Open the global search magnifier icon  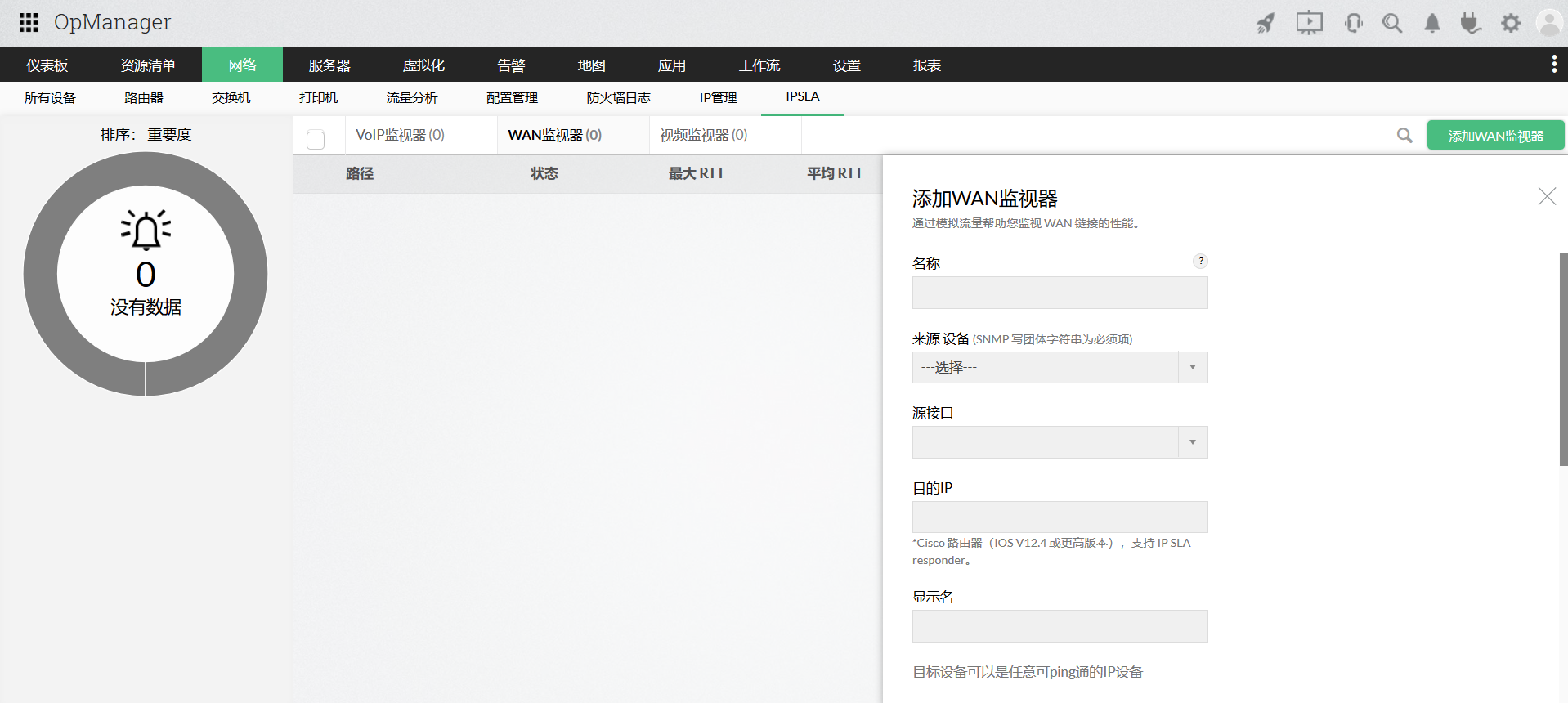(x=1392, y=23)
